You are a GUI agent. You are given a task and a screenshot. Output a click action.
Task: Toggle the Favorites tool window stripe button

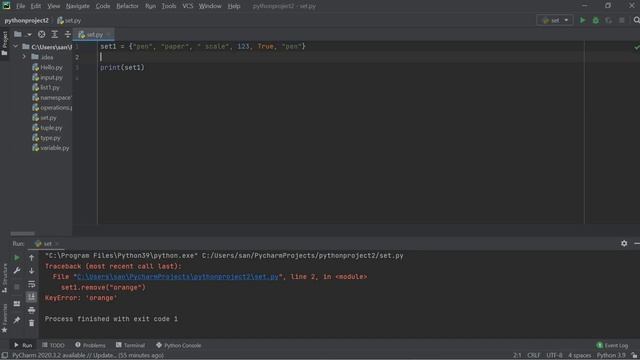tap(4, 318)
